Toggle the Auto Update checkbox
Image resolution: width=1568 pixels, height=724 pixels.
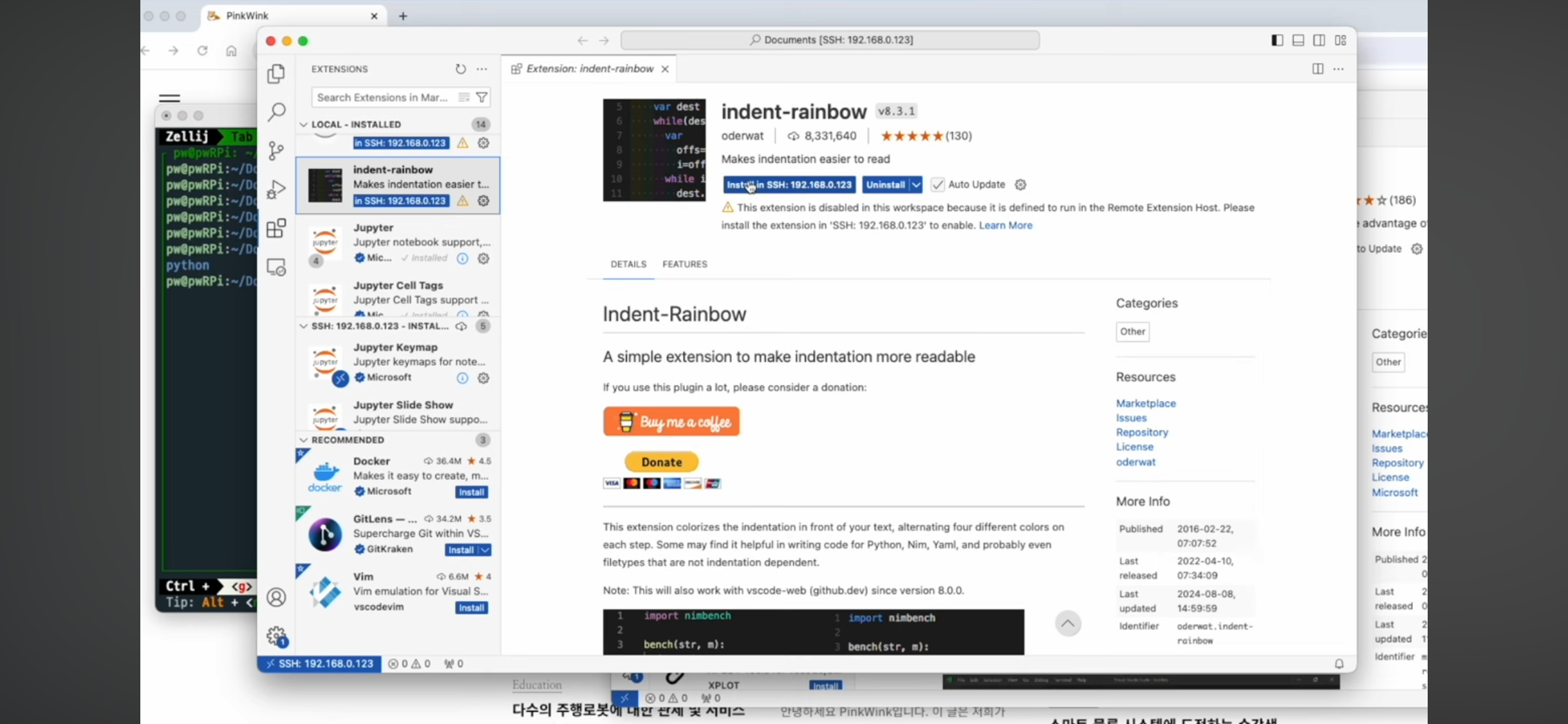coord(937,185)
